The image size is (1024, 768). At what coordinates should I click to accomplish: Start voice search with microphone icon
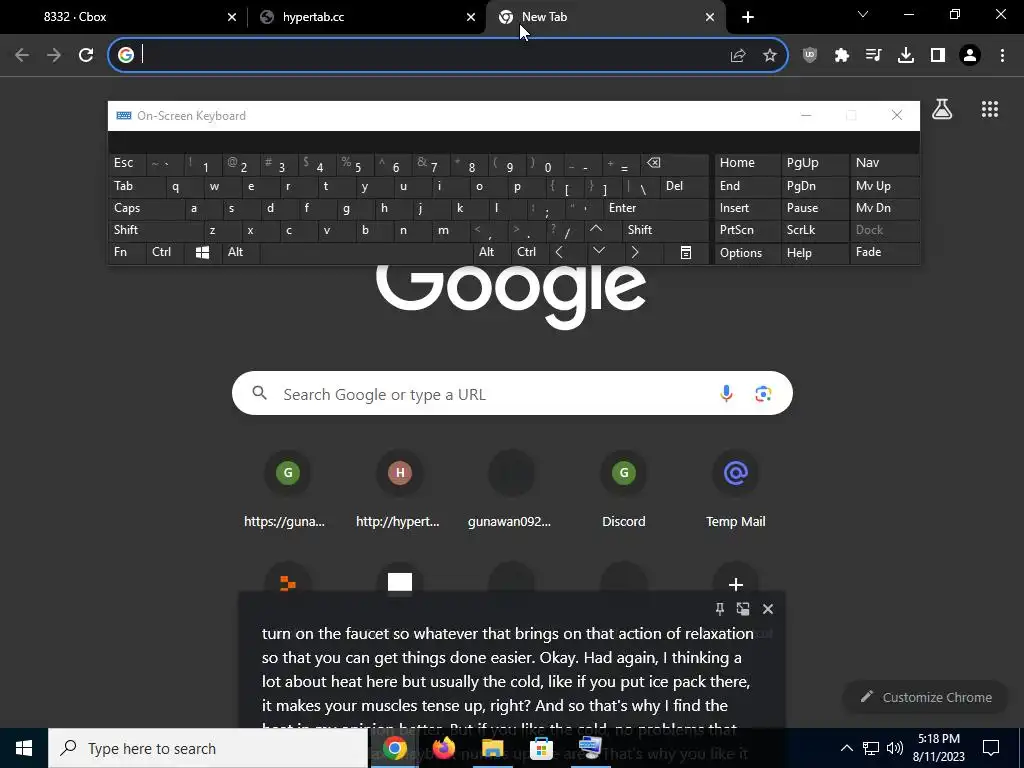coord(726,394)
